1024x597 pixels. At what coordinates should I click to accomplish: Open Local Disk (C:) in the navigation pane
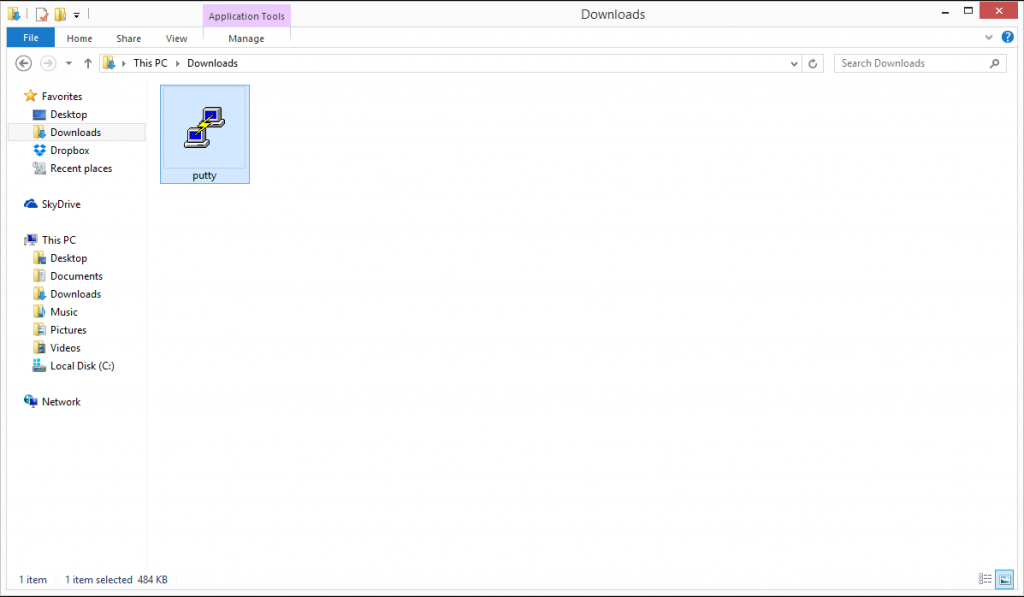[74, 366]
